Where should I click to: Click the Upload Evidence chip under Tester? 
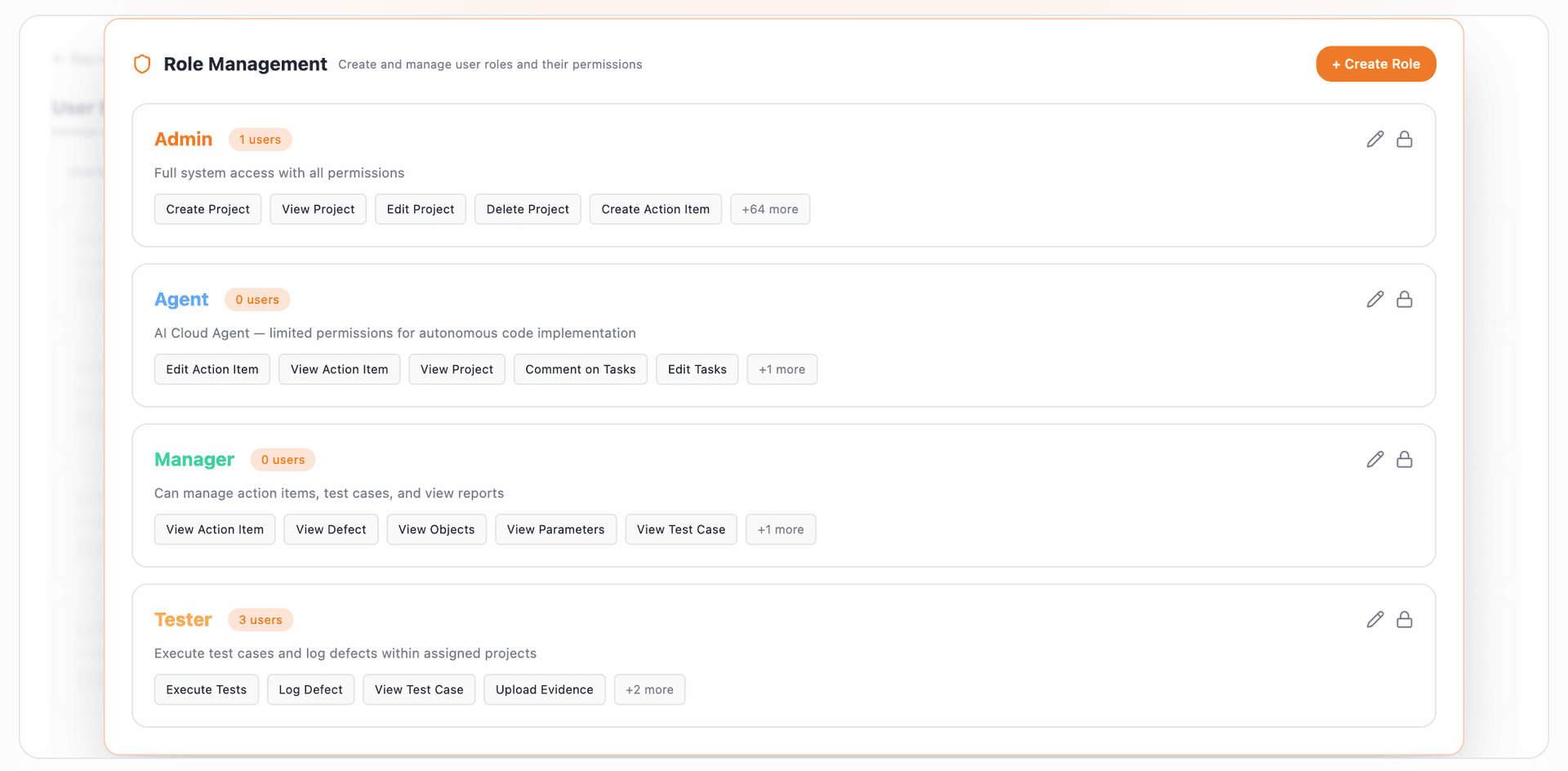pos(544,689)
